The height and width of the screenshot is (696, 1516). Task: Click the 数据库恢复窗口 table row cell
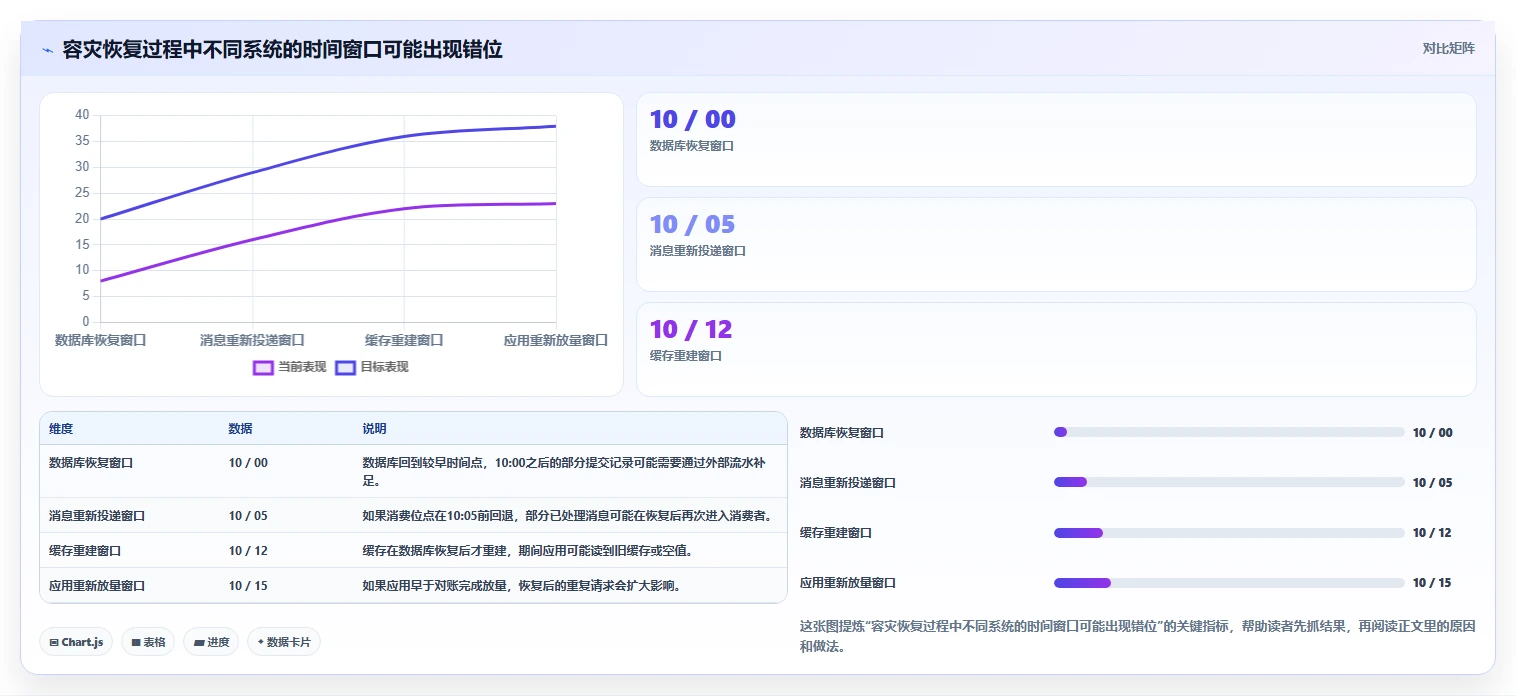tap(91, 463)
